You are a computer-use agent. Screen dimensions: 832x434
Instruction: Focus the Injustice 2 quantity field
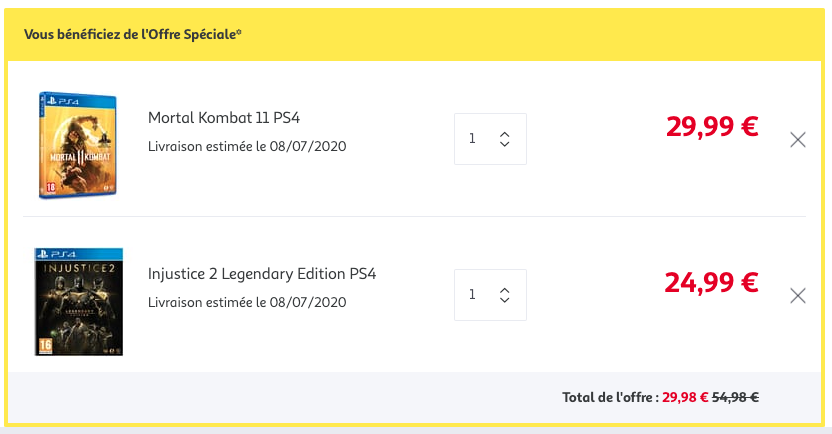point(490,295)
